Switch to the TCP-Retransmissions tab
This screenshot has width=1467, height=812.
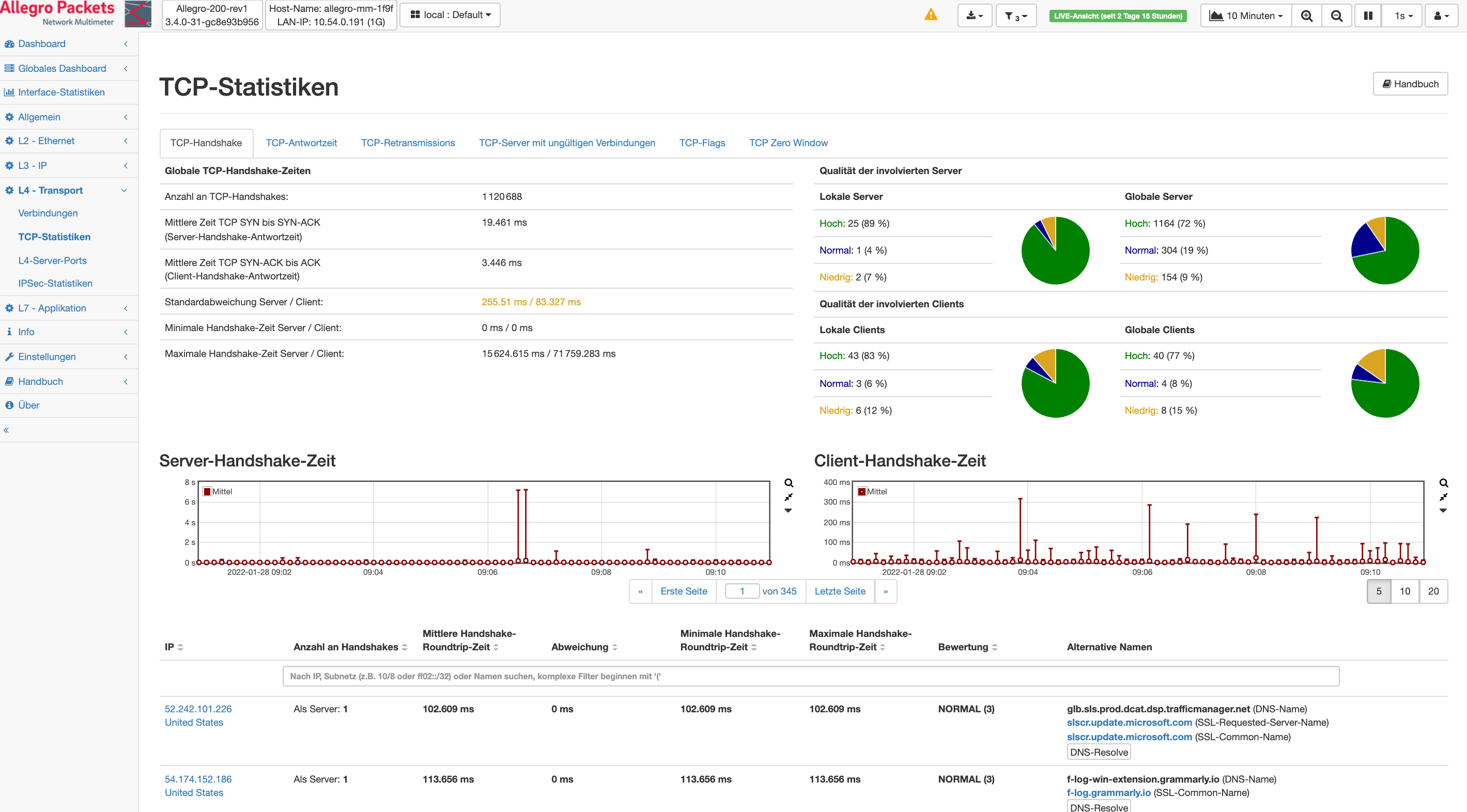click(408, 143)
